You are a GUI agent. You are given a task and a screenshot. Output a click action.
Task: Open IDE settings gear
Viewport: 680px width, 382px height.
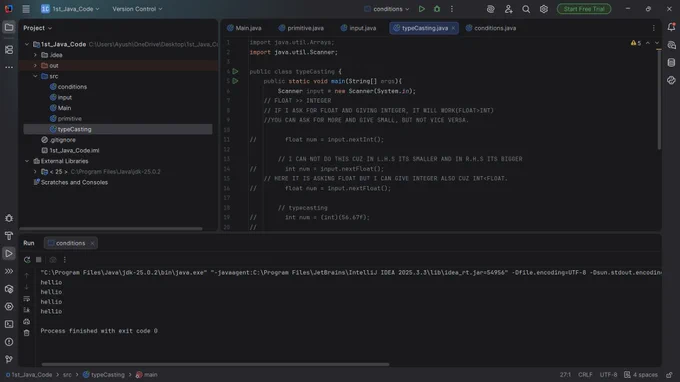543,9
